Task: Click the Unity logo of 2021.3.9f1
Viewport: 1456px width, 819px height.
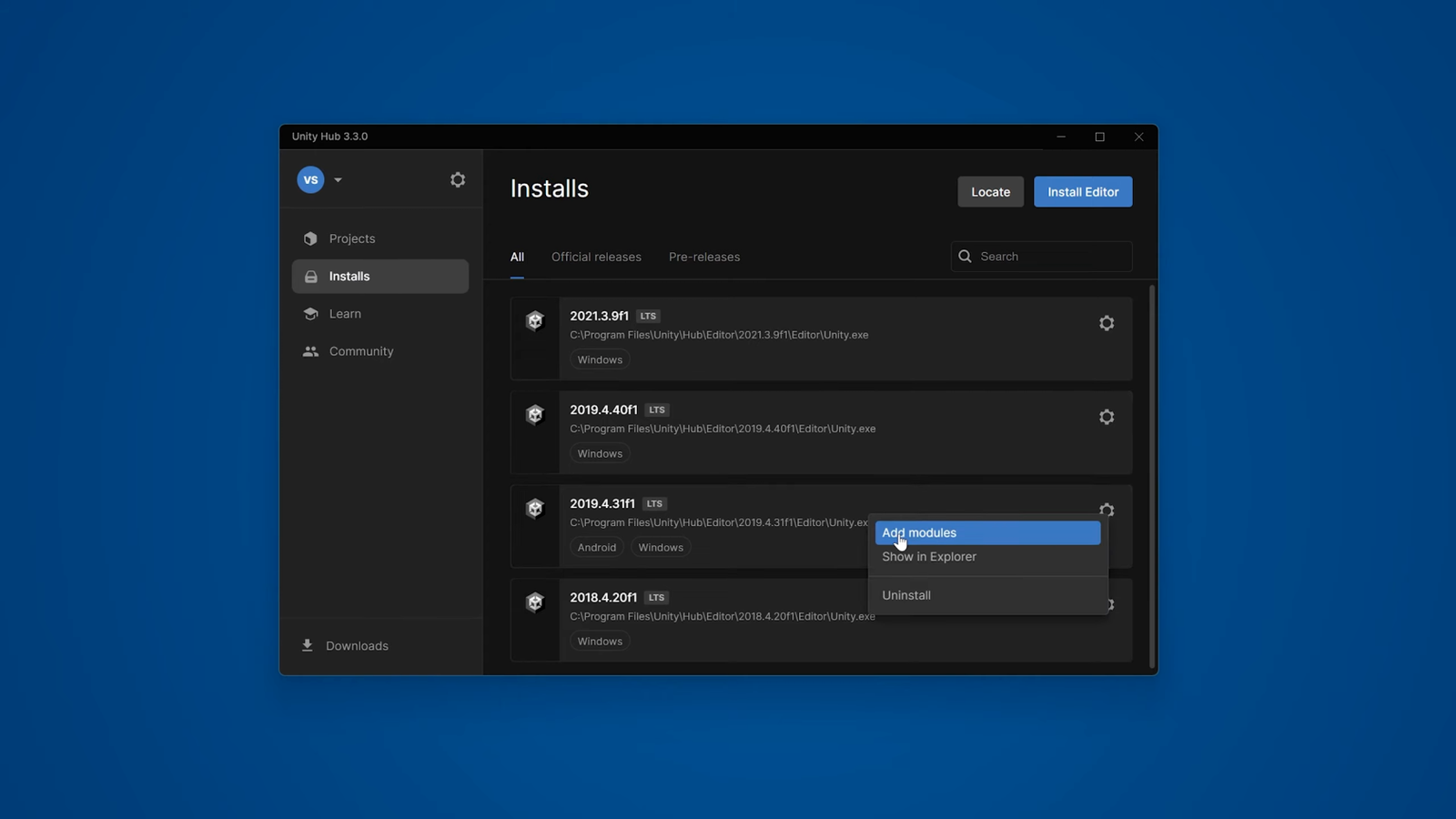Action: pos(535,320)
